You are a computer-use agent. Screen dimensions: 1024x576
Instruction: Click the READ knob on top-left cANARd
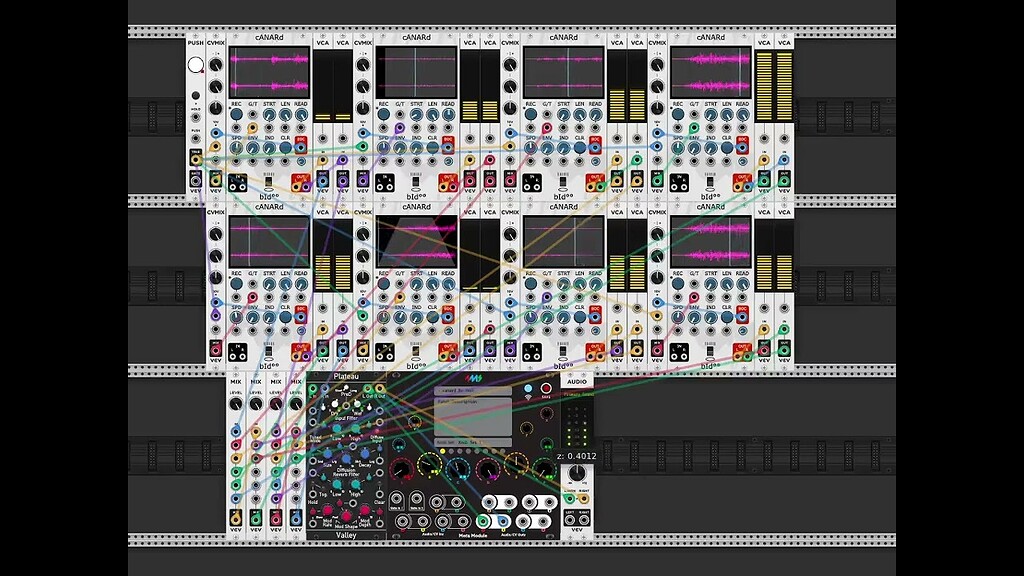(301, 115)
